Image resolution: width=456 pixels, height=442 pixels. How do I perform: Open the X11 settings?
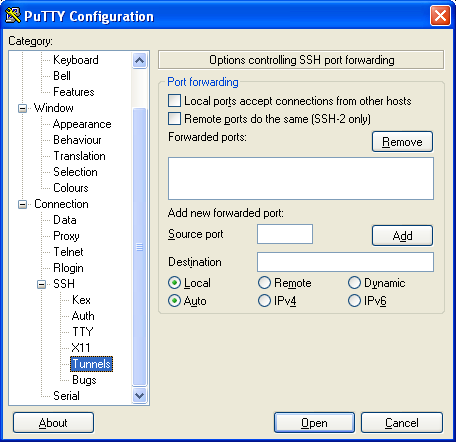pyautogui.click(x=81, y=348)
